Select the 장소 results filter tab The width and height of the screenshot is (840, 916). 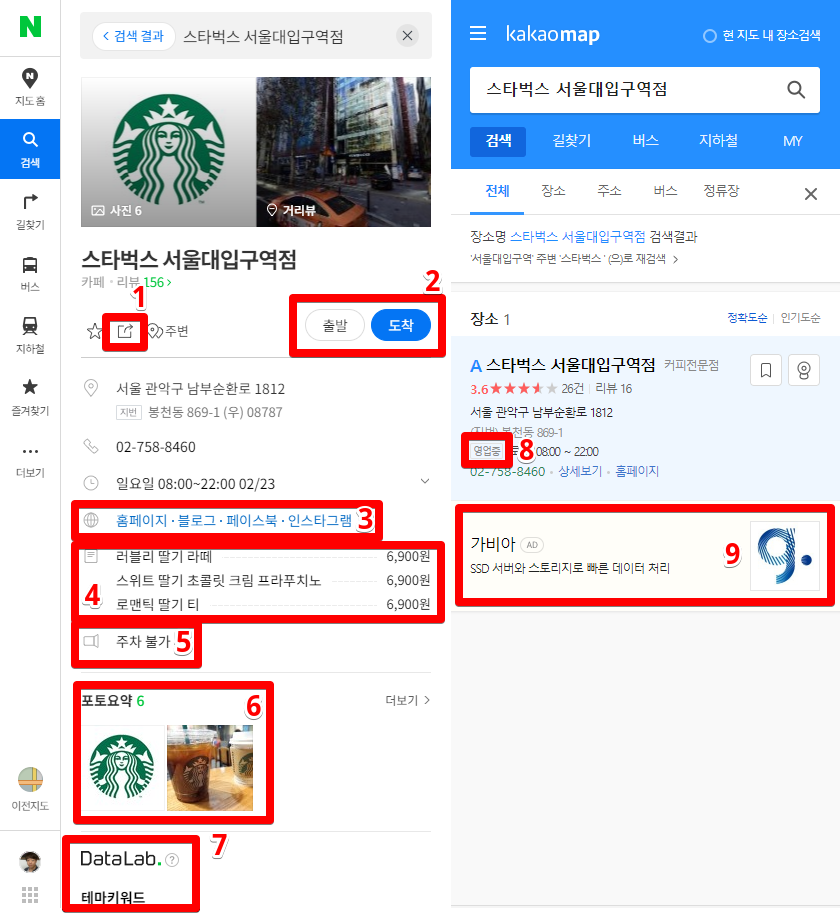[x=553, y=191]
